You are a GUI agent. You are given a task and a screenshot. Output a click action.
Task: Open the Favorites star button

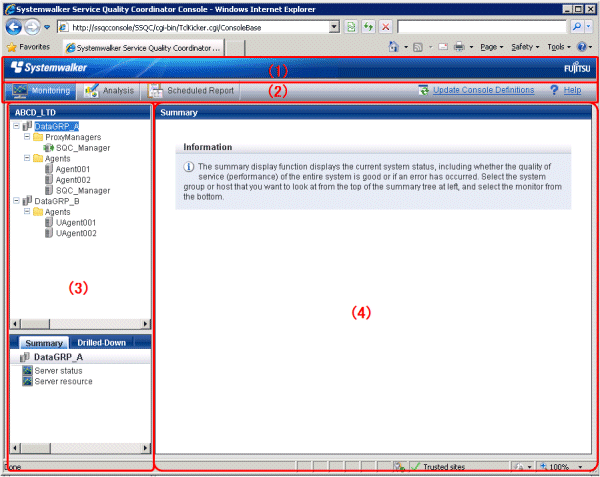point(29,47)
